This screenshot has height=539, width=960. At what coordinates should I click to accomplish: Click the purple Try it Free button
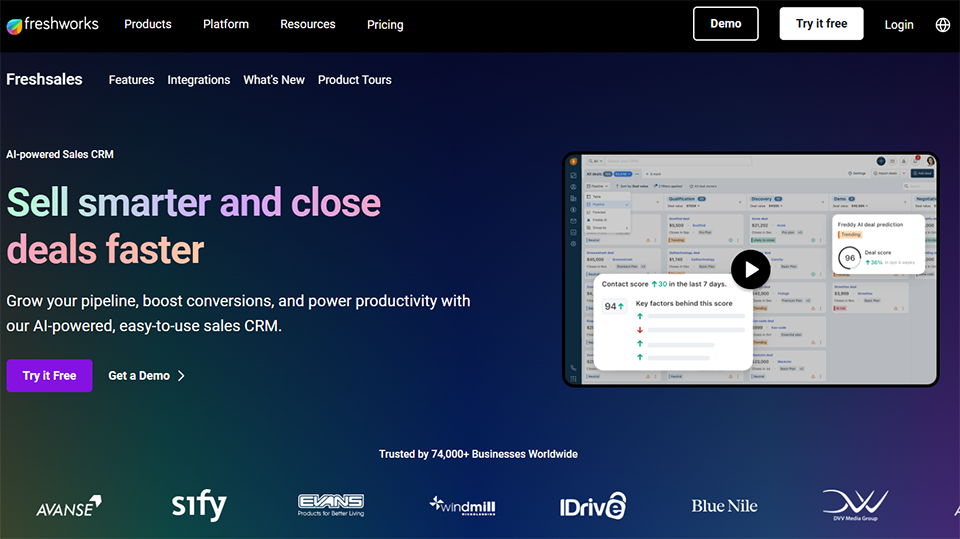click(x=50, y=375)
